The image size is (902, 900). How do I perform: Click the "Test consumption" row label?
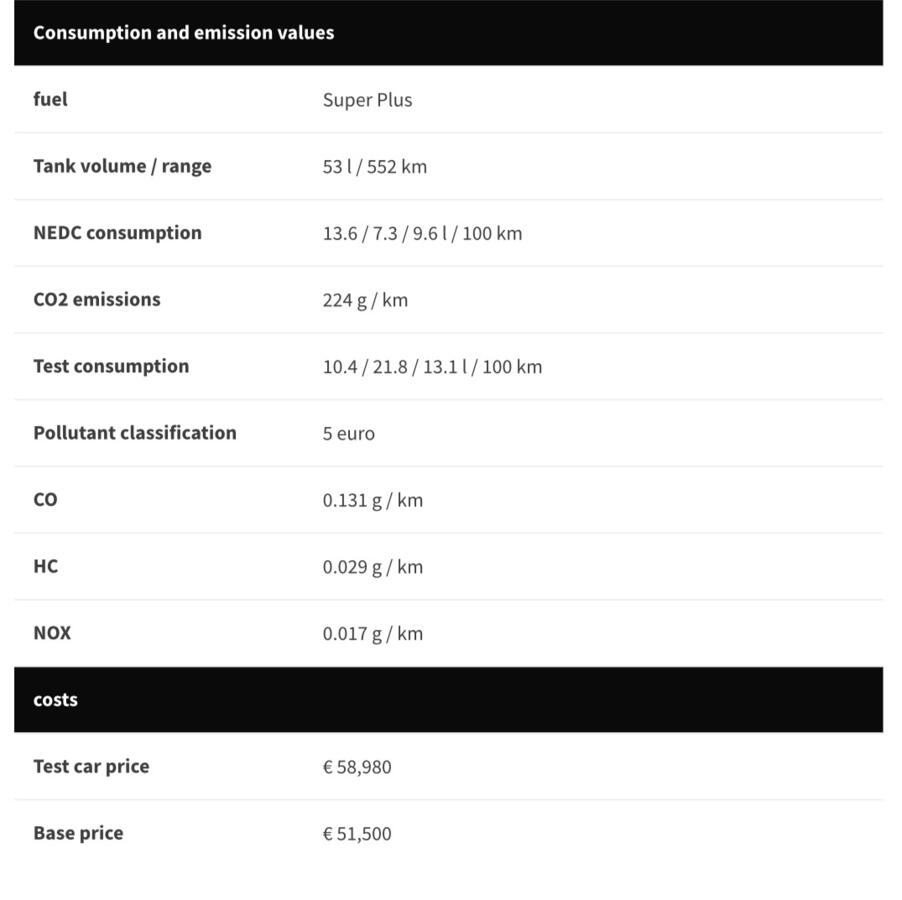111,366
